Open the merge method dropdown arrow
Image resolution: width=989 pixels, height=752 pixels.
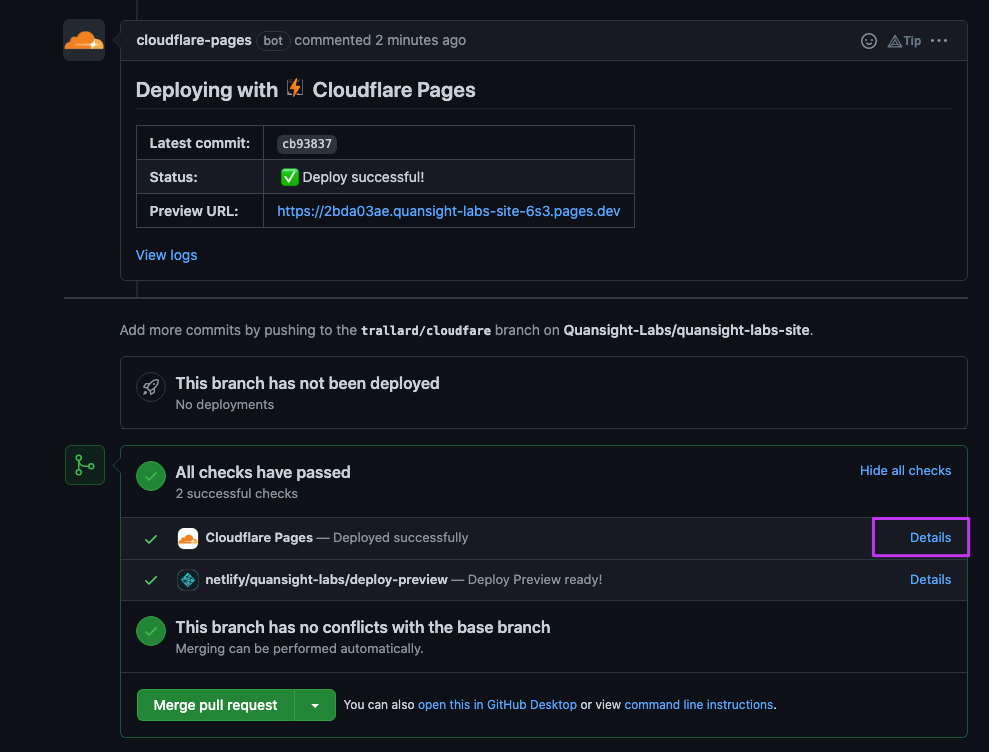tap(315, 705)
